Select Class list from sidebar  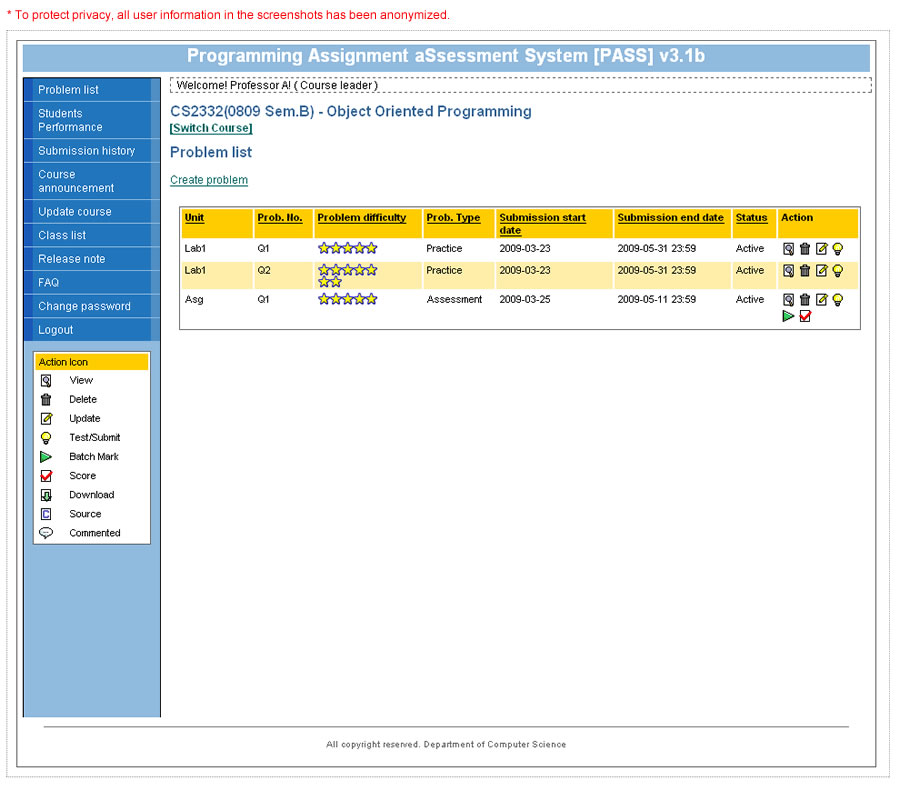pos(62,235)
